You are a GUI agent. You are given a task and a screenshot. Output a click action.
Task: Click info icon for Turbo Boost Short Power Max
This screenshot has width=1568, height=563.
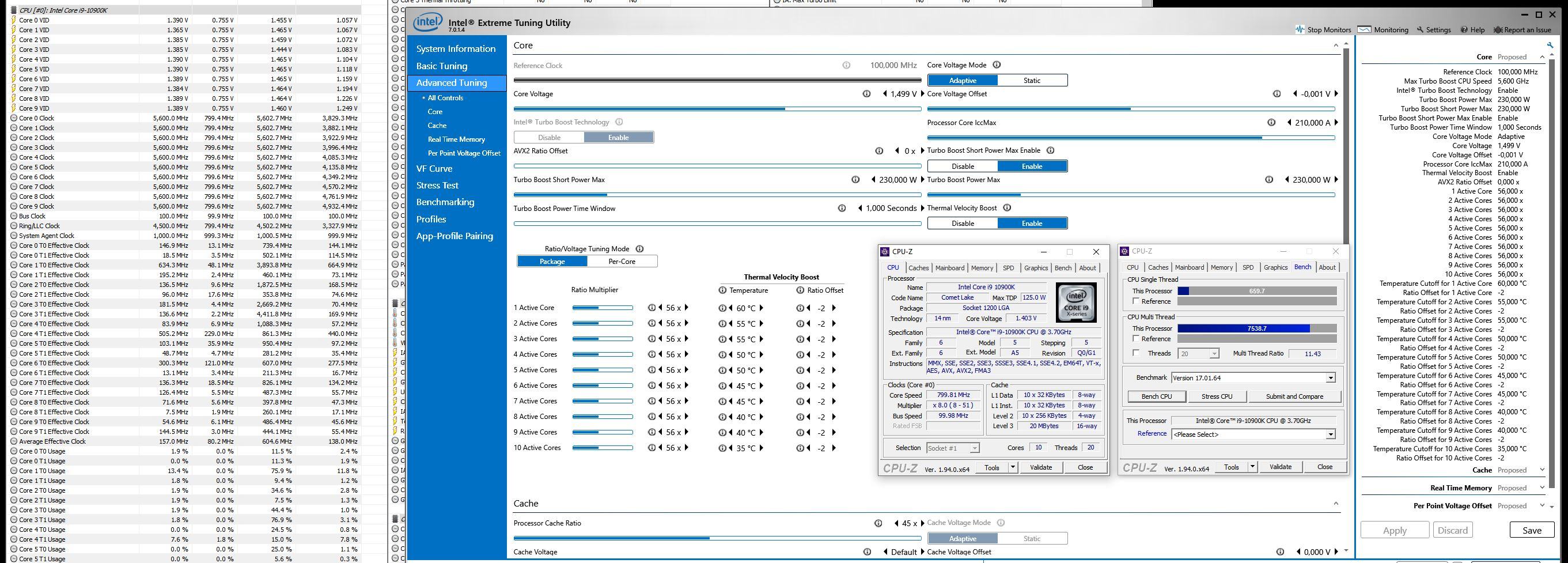[x=855, y=180]
